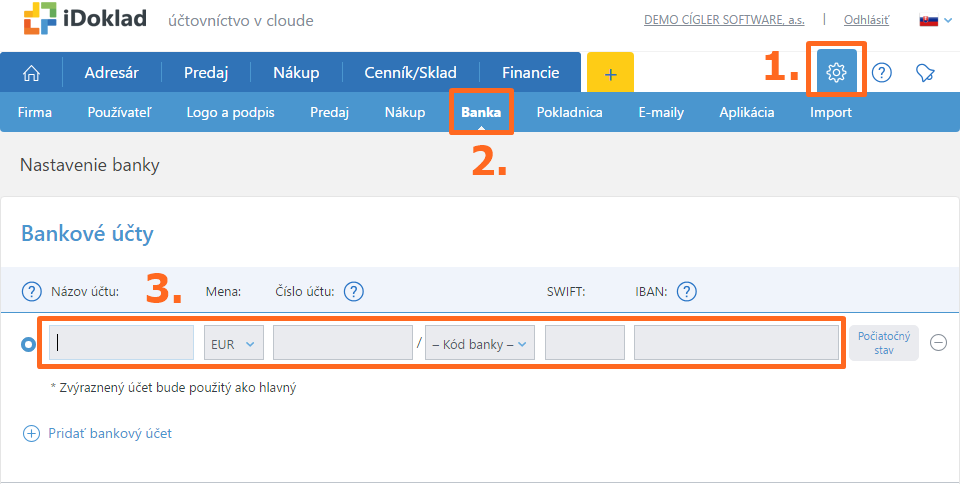Open the EUR currency dropdown
The width and height of the screenshot is (960, 484).
click(x=233, y=343)
